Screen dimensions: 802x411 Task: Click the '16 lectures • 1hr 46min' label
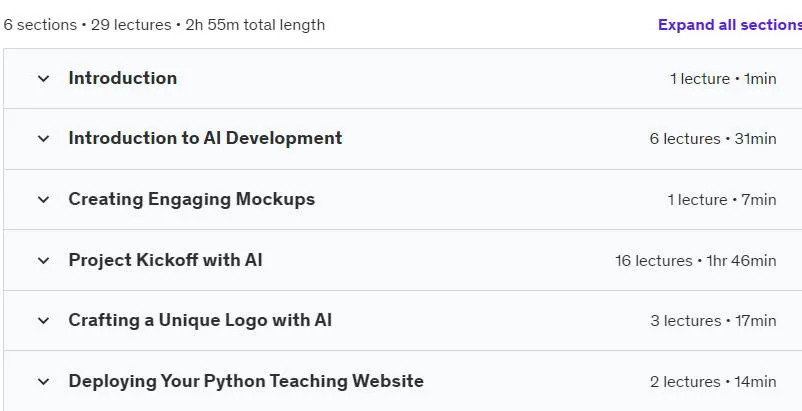click(696, 260)
